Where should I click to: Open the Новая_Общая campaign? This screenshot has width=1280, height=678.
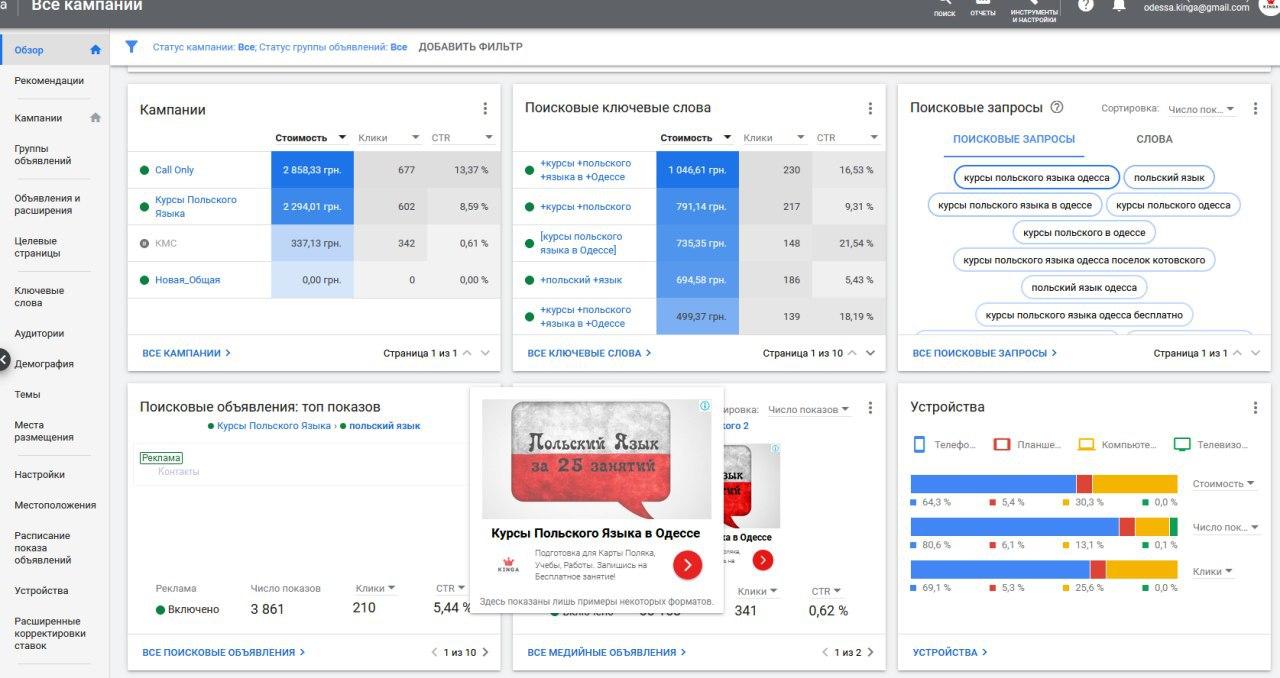click(187, 280)
